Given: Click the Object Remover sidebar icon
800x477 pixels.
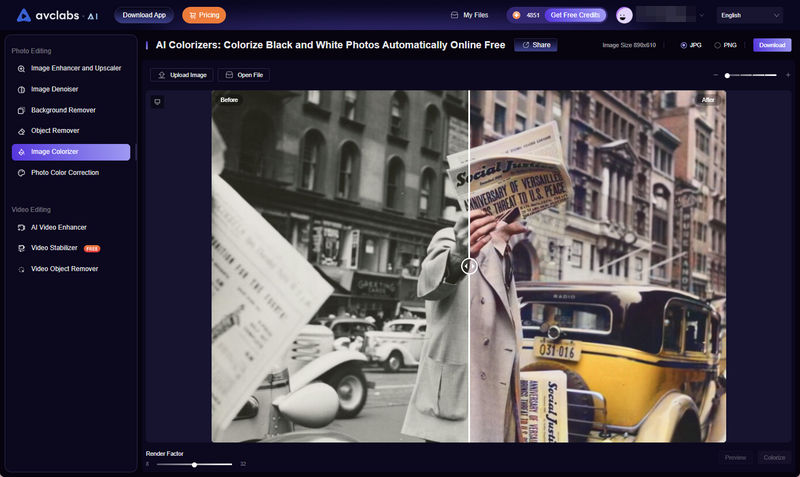Looking at the screenshot, I should (x=22, y=131).
